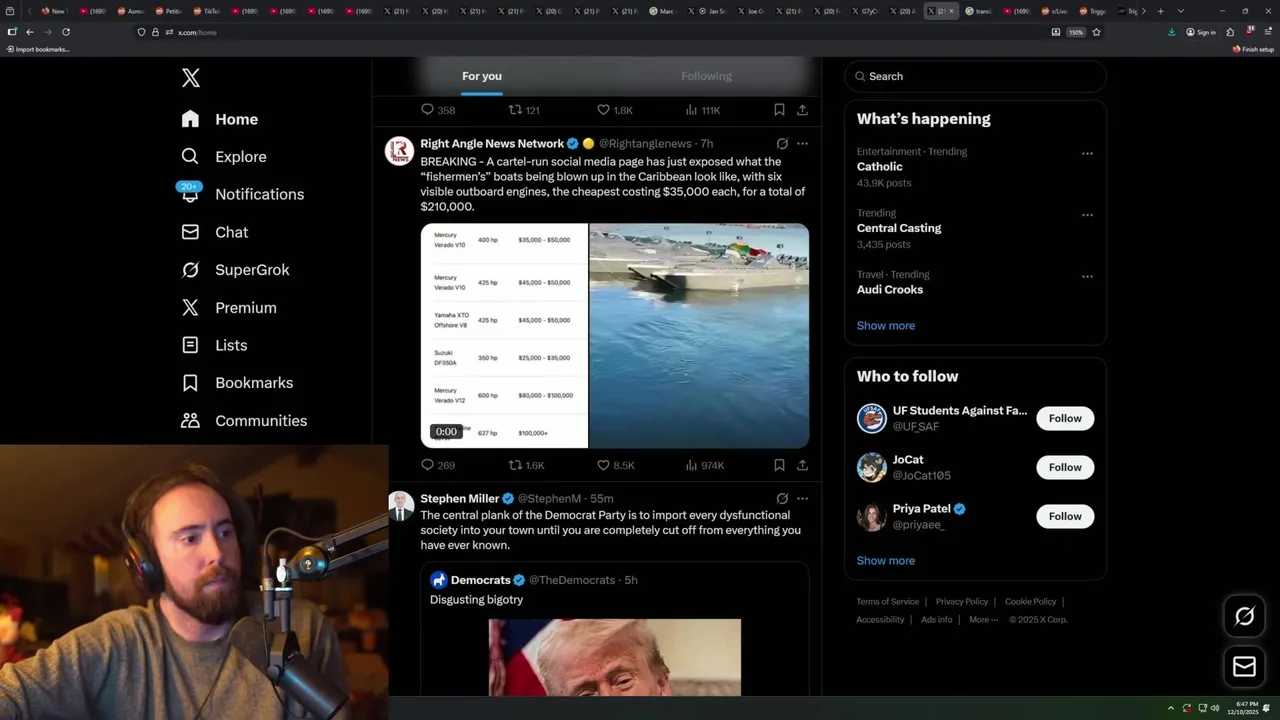
Task: Bookmark the Right Angle News post
Action: pos(779,465)
